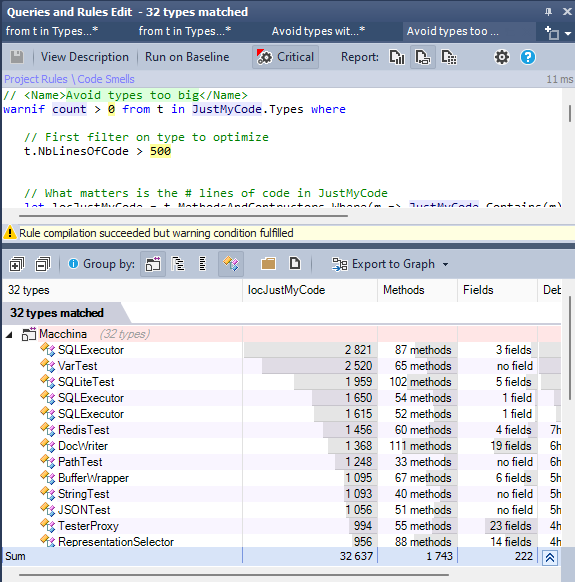Click the save query floppy disk icon
575x582 pixels.
(17, 57)
